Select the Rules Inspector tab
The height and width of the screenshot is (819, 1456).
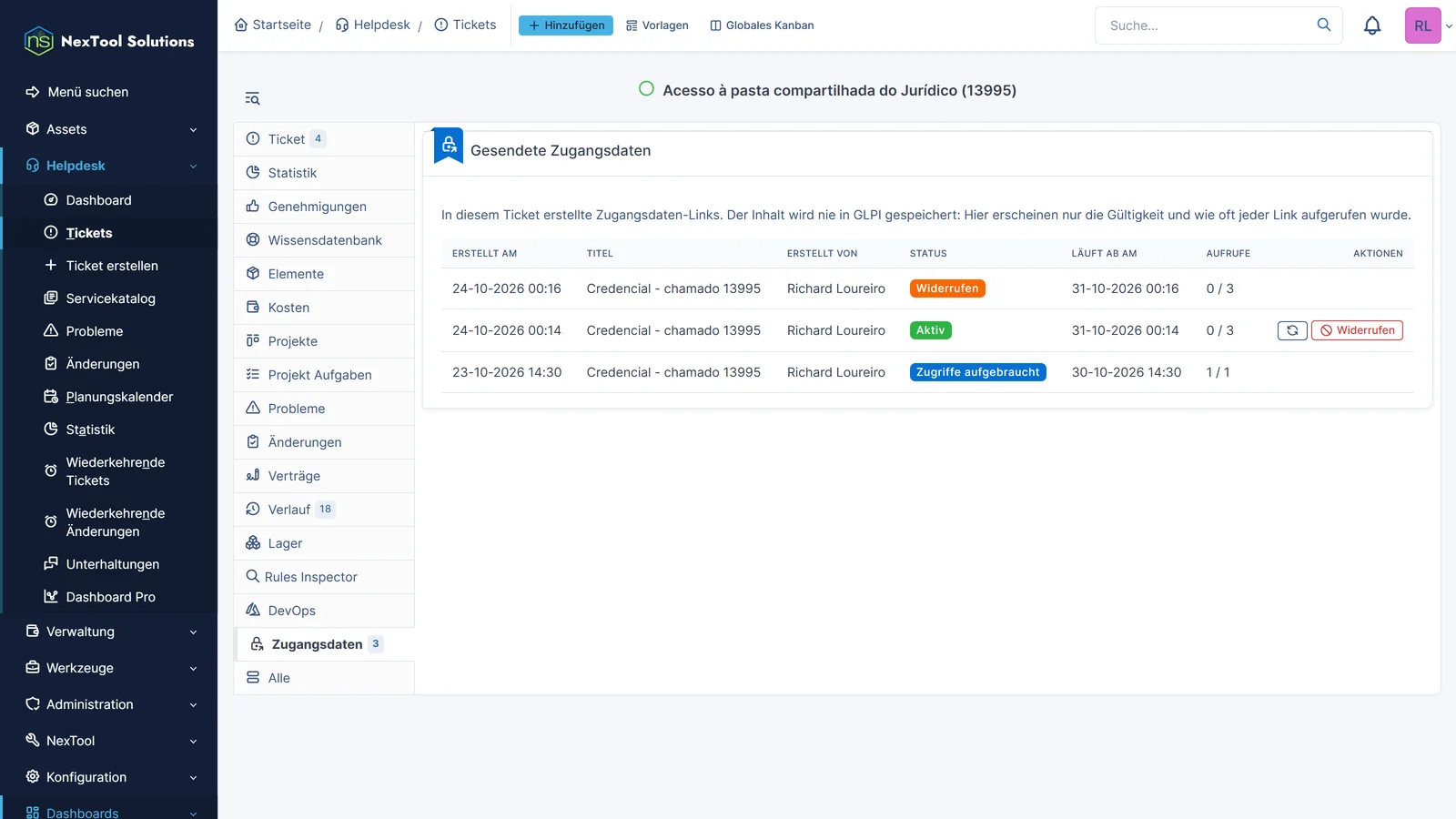324,577
